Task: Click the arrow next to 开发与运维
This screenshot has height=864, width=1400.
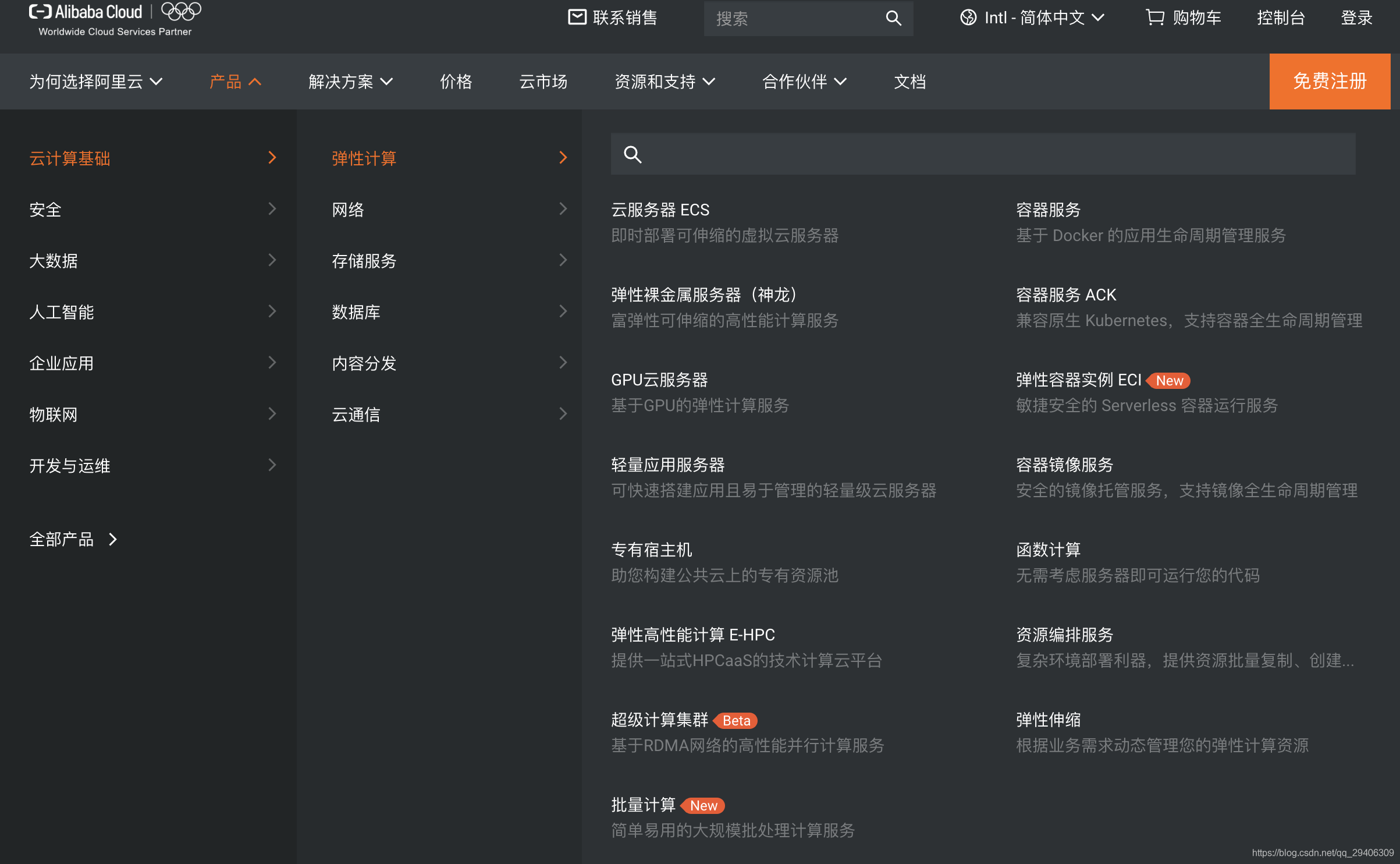Action: (x=272, y=465)
